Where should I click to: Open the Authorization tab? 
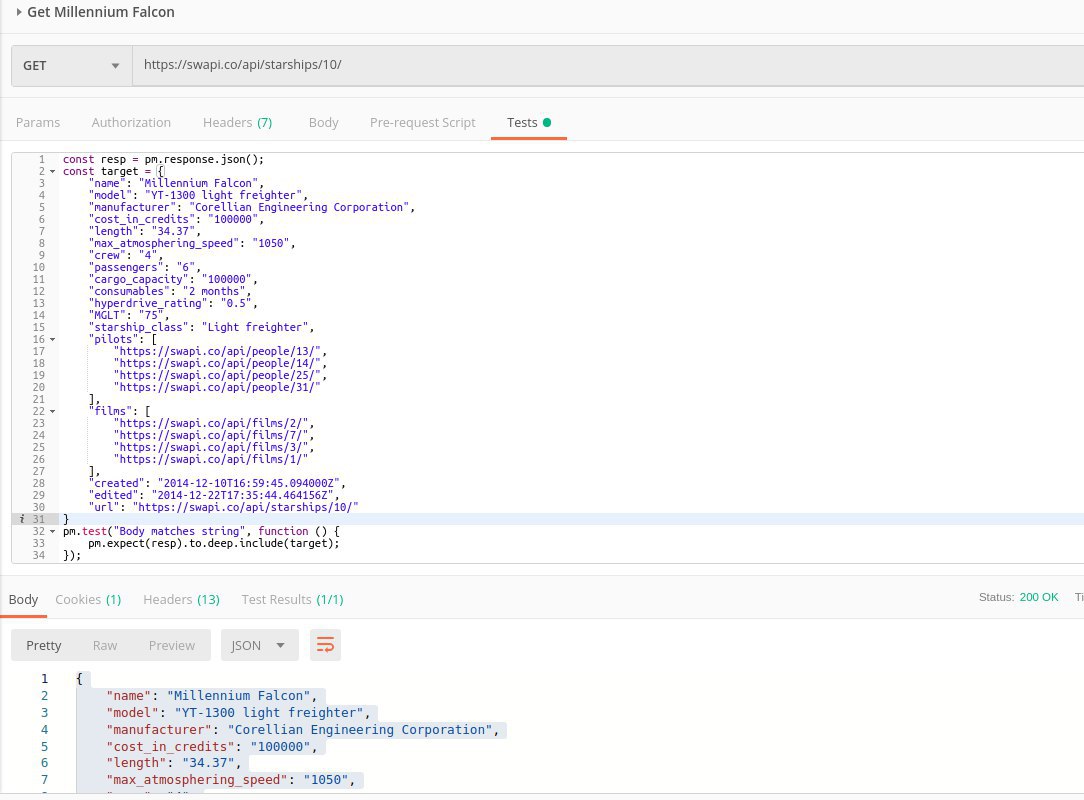[131, 122]
